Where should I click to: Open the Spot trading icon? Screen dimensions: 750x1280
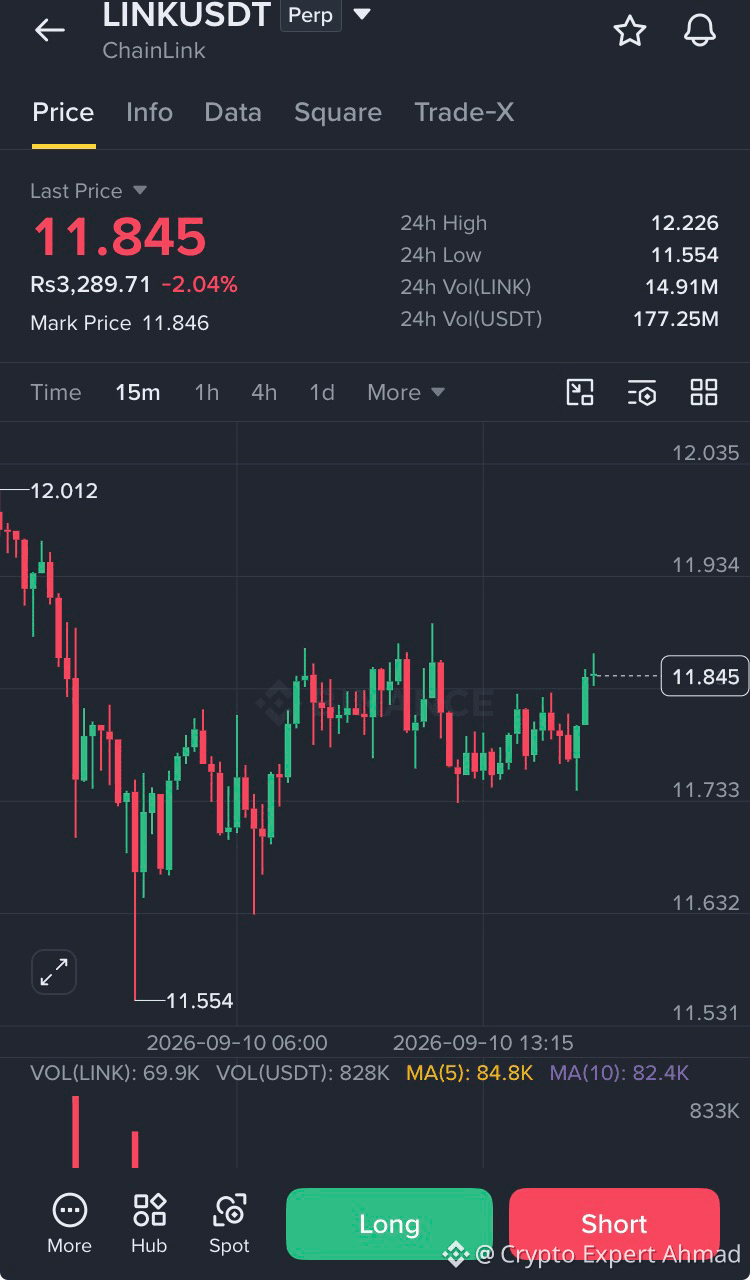pyautogui.click(x=229, y=1223)
